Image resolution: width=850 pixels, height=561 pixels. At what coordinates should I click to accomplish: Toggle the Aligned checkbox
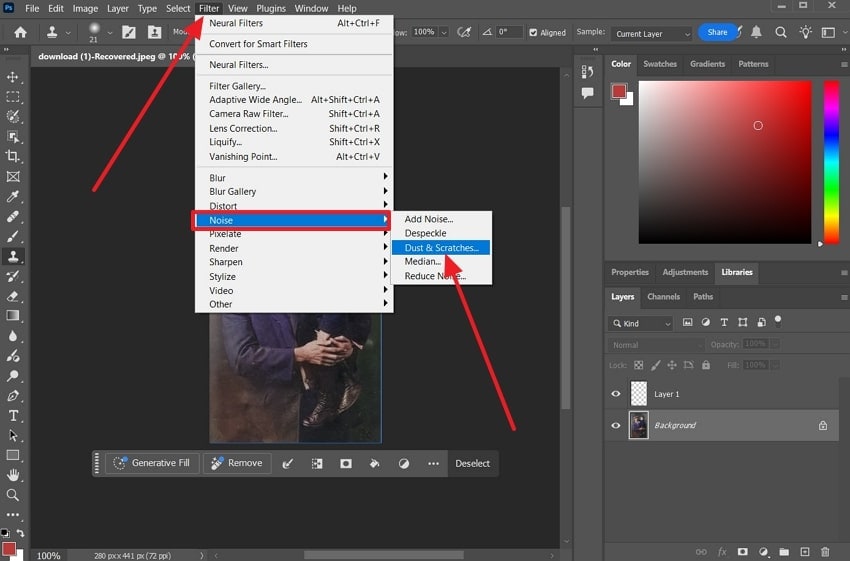pos(533,33)
